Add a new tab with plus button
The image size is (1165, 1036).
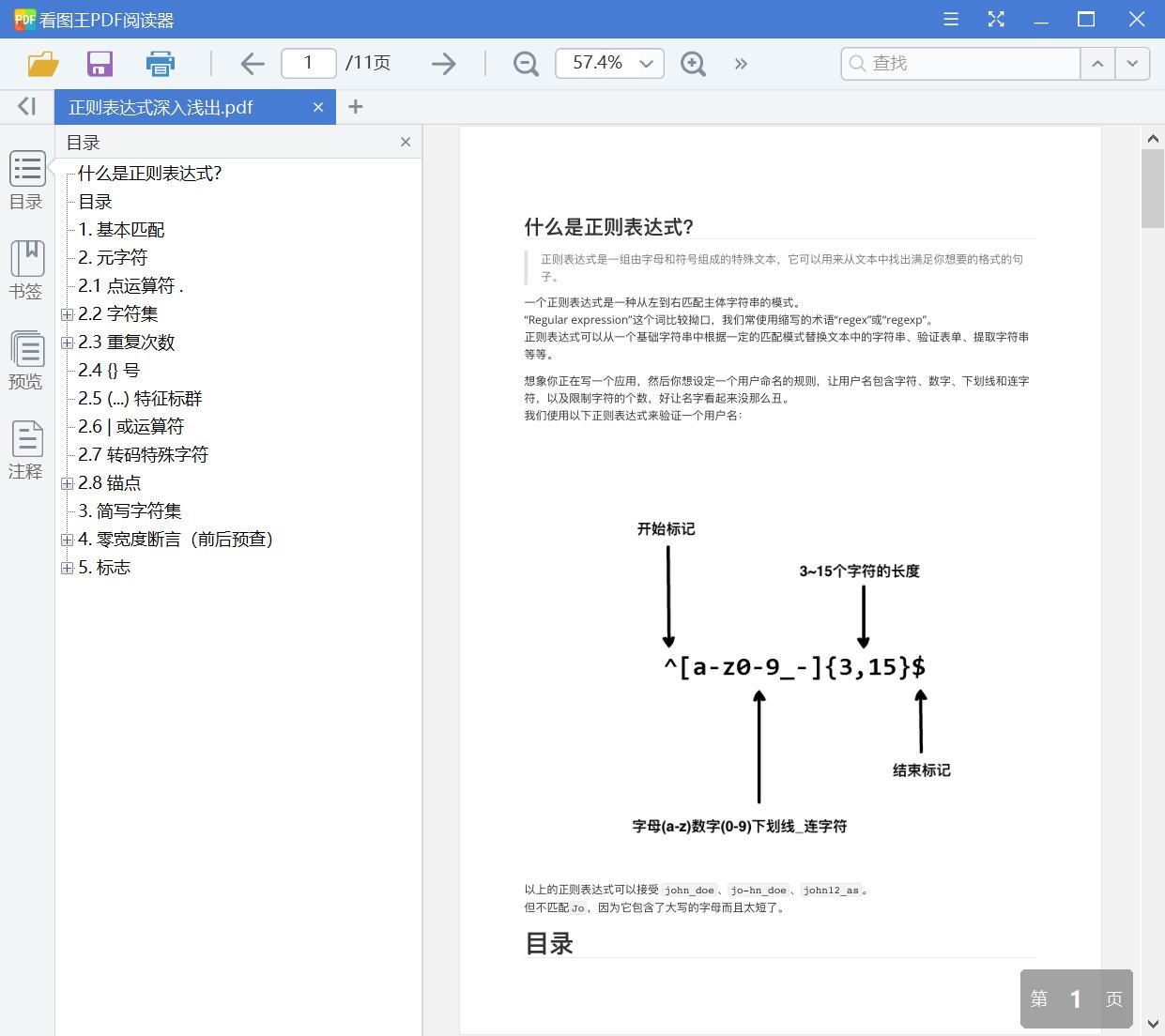355,107
